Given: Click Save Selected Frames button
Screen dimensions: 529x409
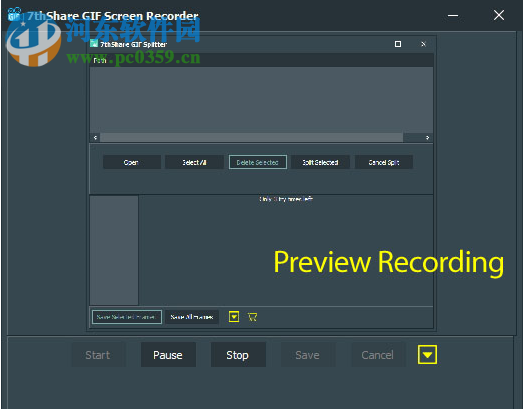Looking at the screenshot, I should click(x=127, y=317).
